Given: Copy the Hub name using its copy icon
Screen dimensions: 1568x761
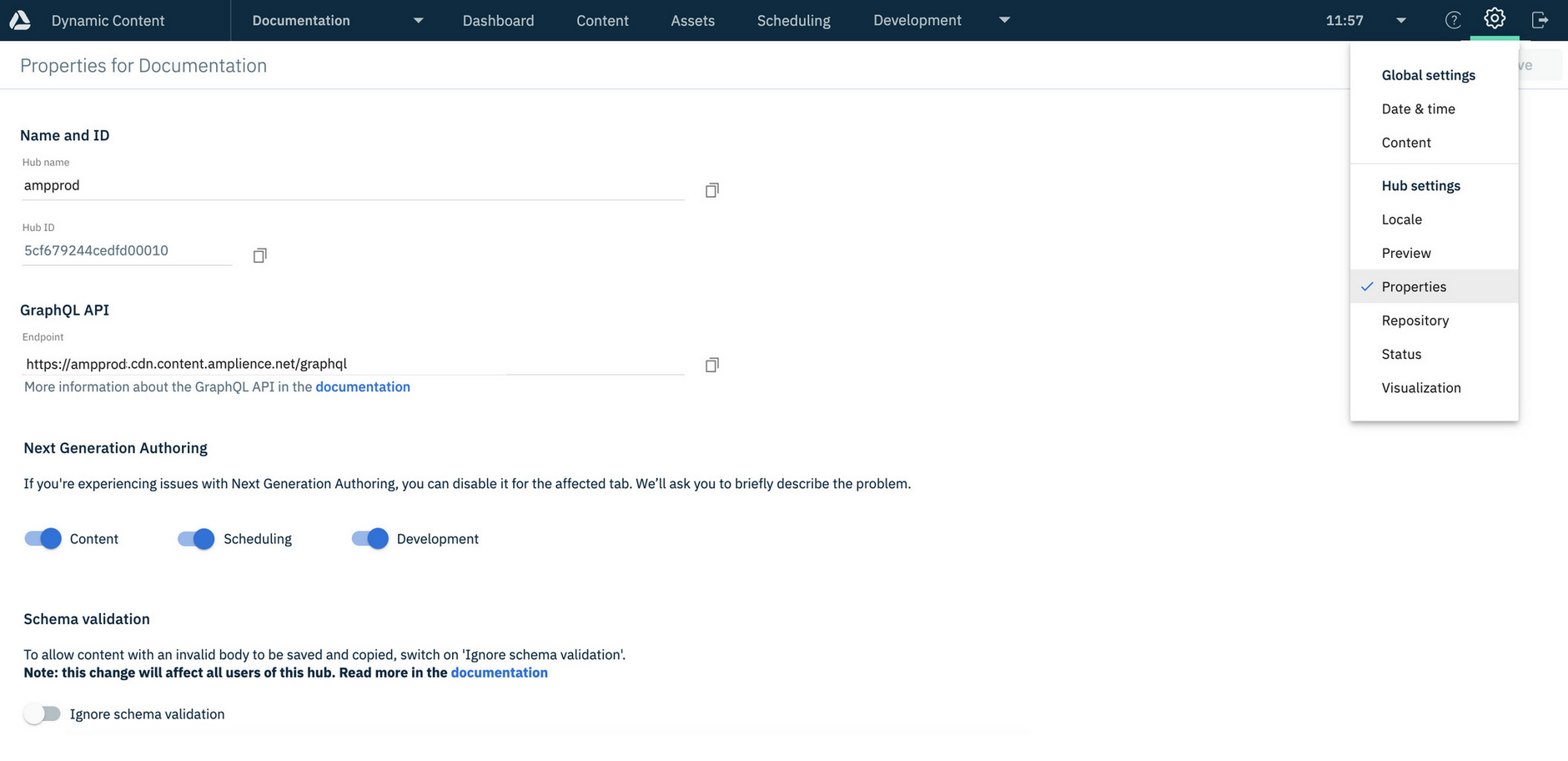Looking at the screenshot, I should 711,189.
